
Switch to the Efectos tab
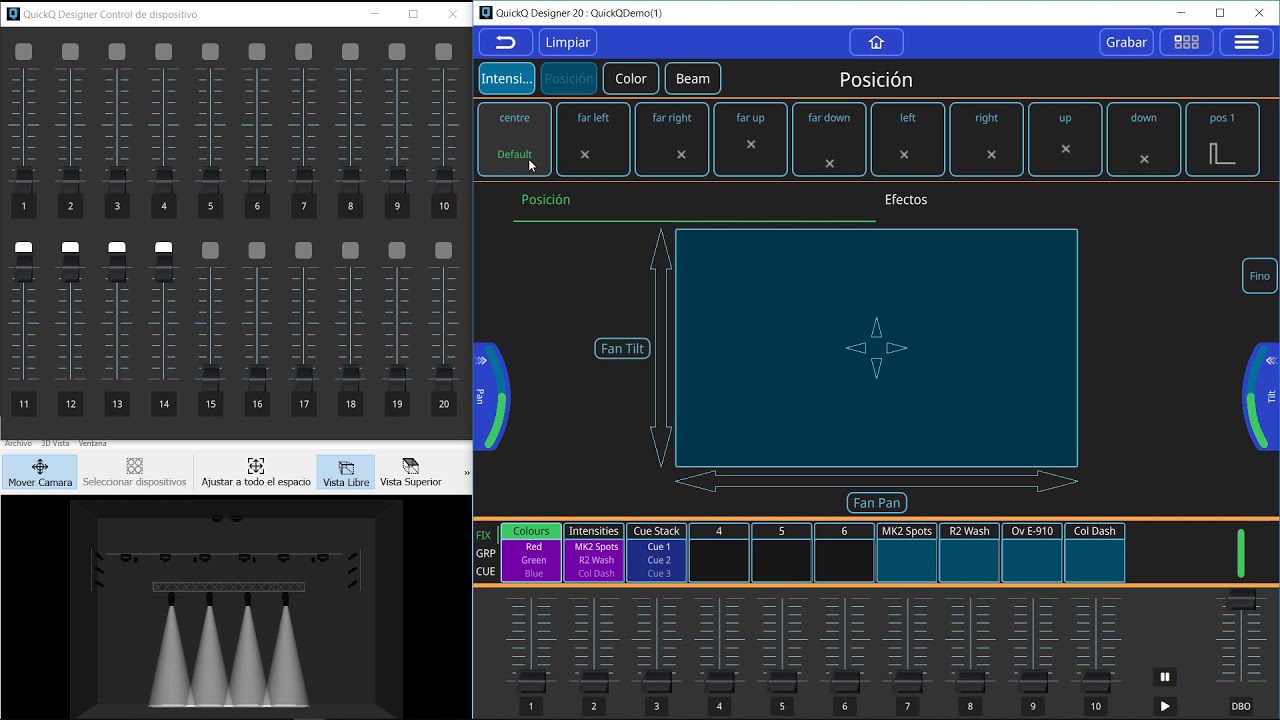coord(905,200)
